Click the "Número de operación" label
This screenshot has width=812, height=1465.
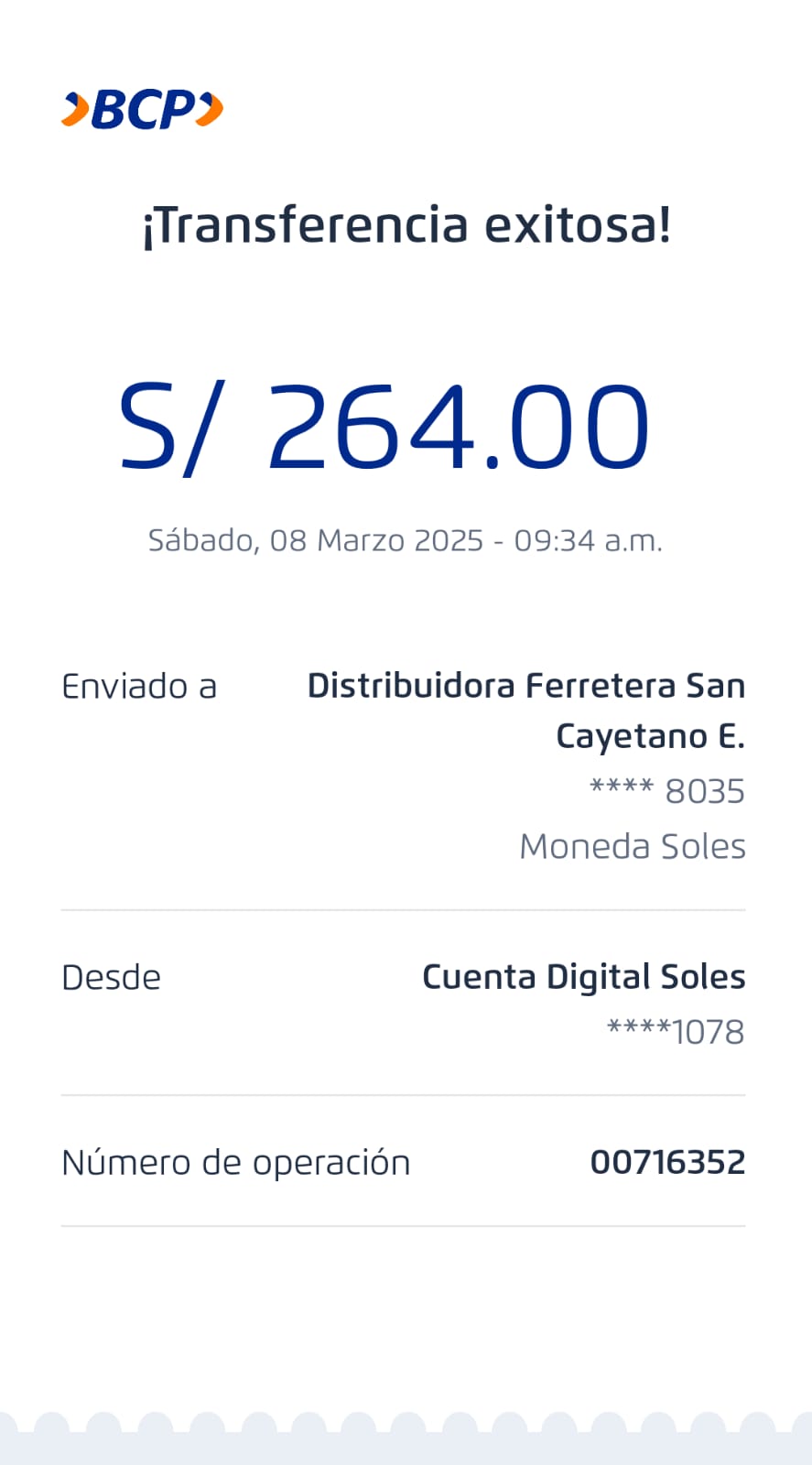(235, 1163)
